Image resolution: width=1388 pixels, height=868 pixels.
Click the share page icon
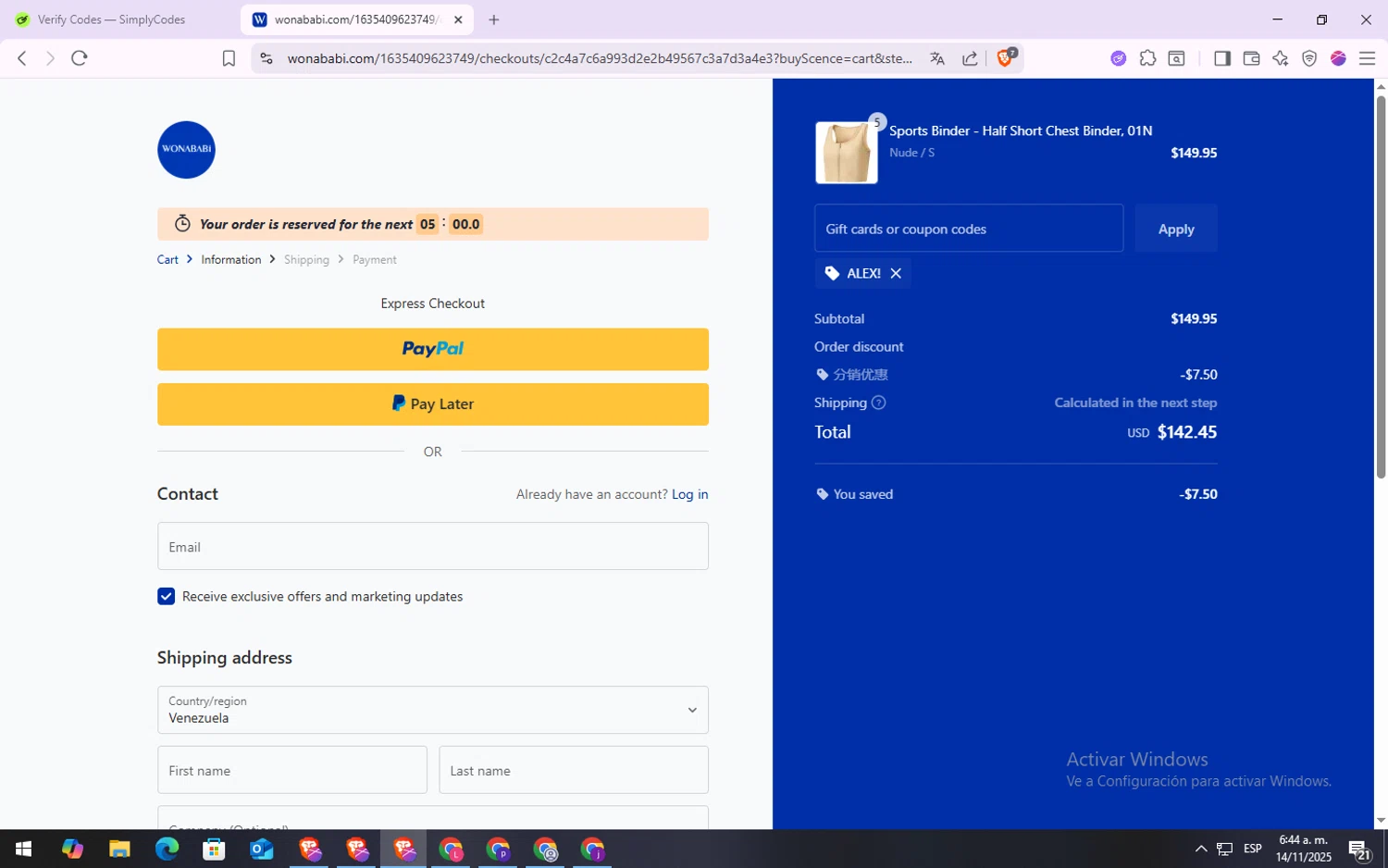click(970, 58)
